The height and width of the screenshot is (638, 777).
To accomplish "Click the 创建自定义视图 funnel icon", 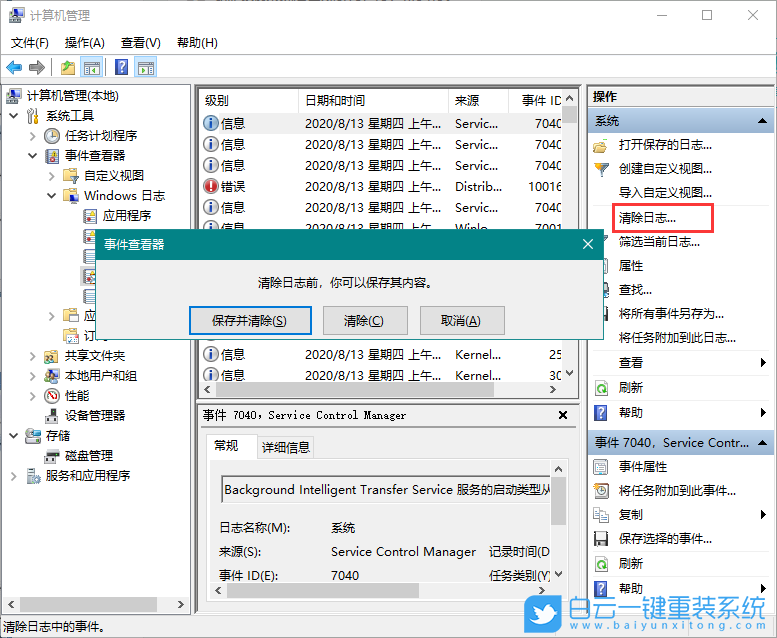I will point(601,169).
